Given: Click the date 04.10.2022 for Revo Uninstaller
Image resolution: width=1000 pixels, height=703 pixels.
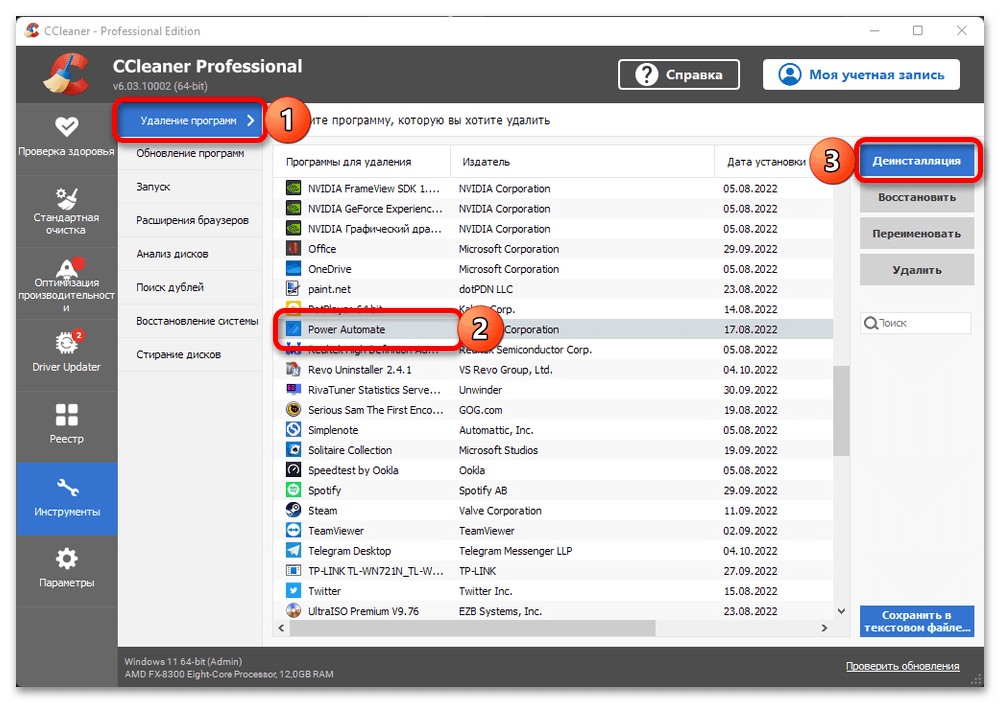Looking at the screenshot, I should coord(750,370).
